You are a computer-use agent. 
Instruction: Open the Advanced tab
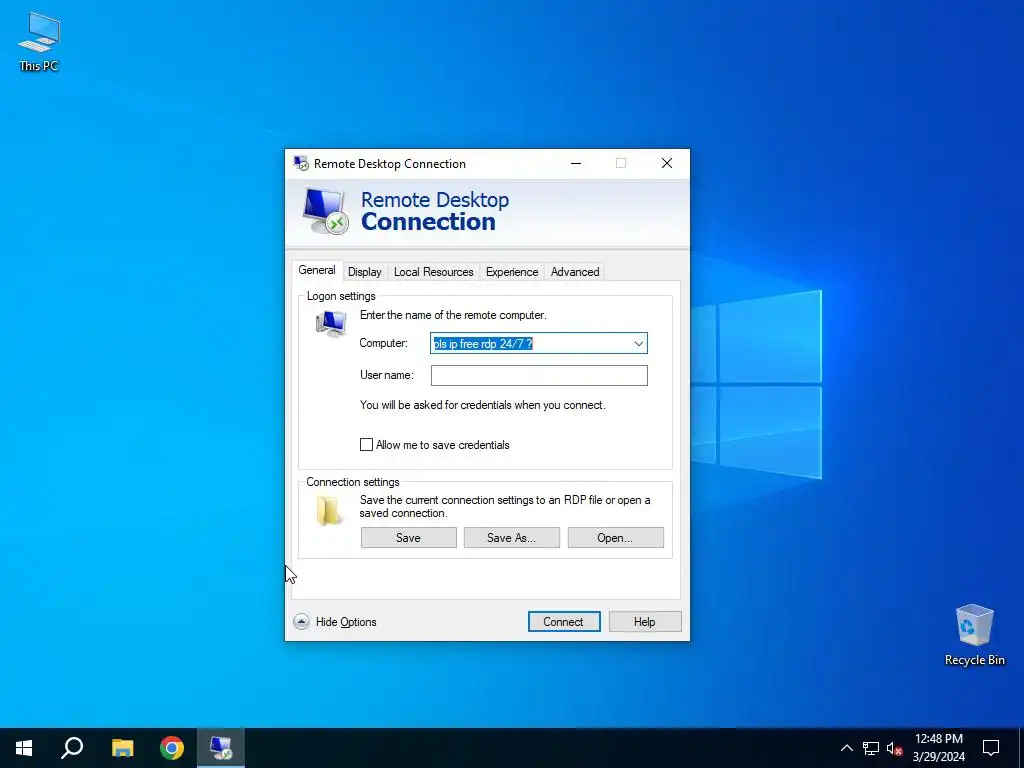pos(575,272)
